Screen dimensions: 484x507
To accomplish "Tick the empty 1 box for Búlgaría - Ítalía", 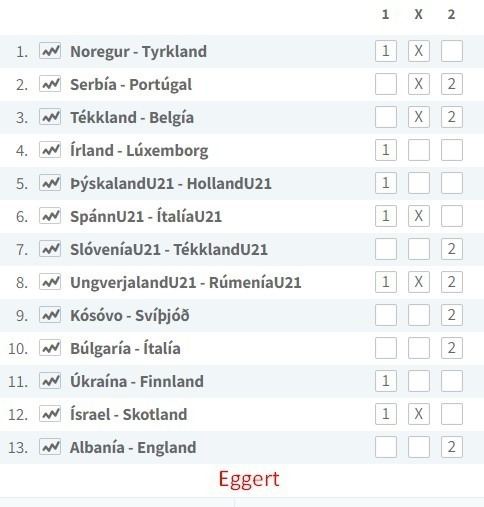I will tap(386, 348).
